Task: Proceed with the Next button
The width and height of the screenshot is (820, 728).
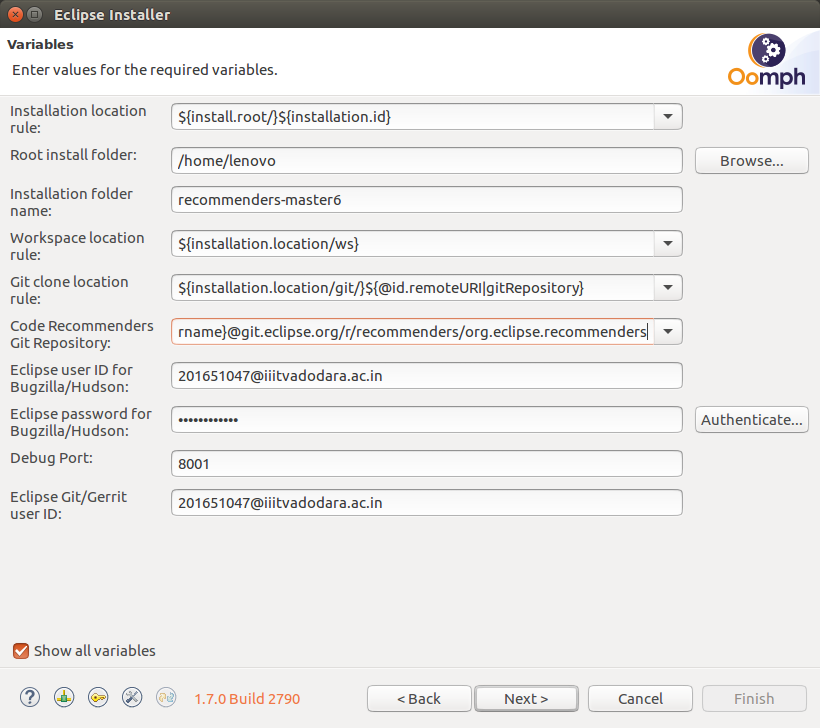Action: (526, 699)
